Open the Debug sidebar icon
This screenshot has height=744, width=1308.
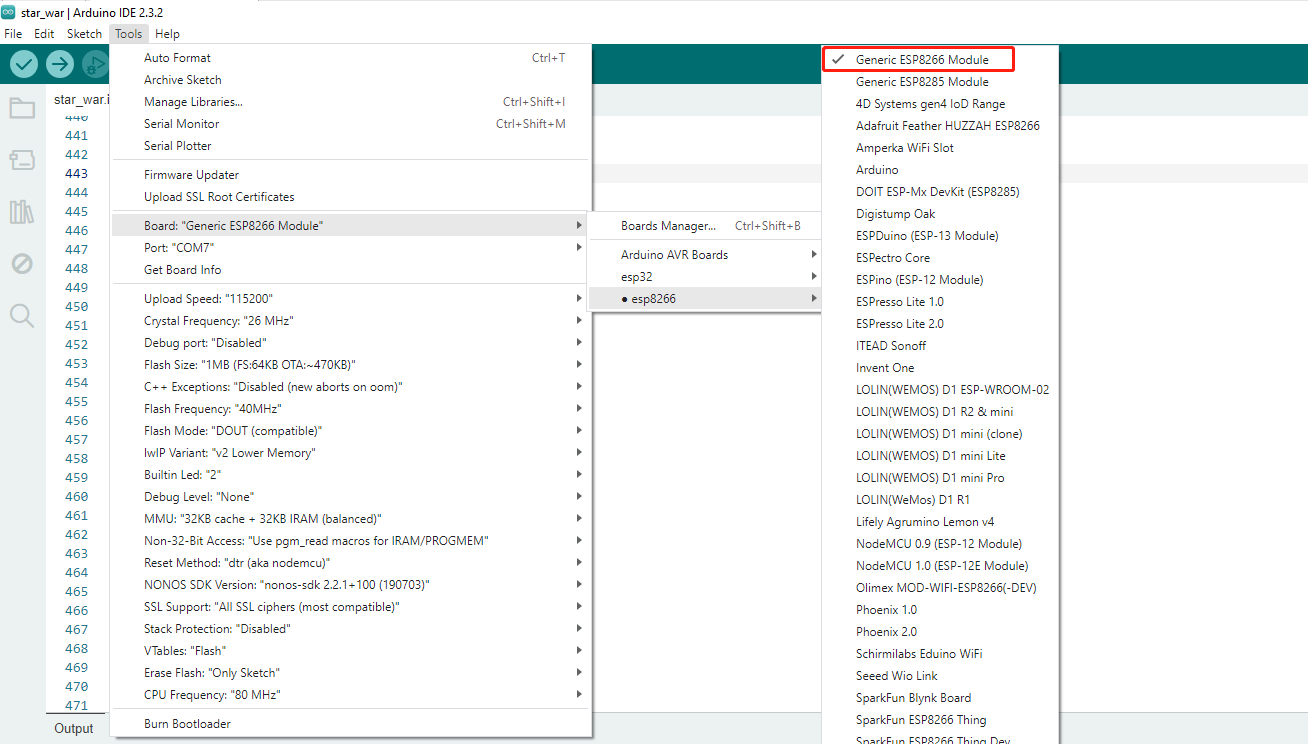22,264
